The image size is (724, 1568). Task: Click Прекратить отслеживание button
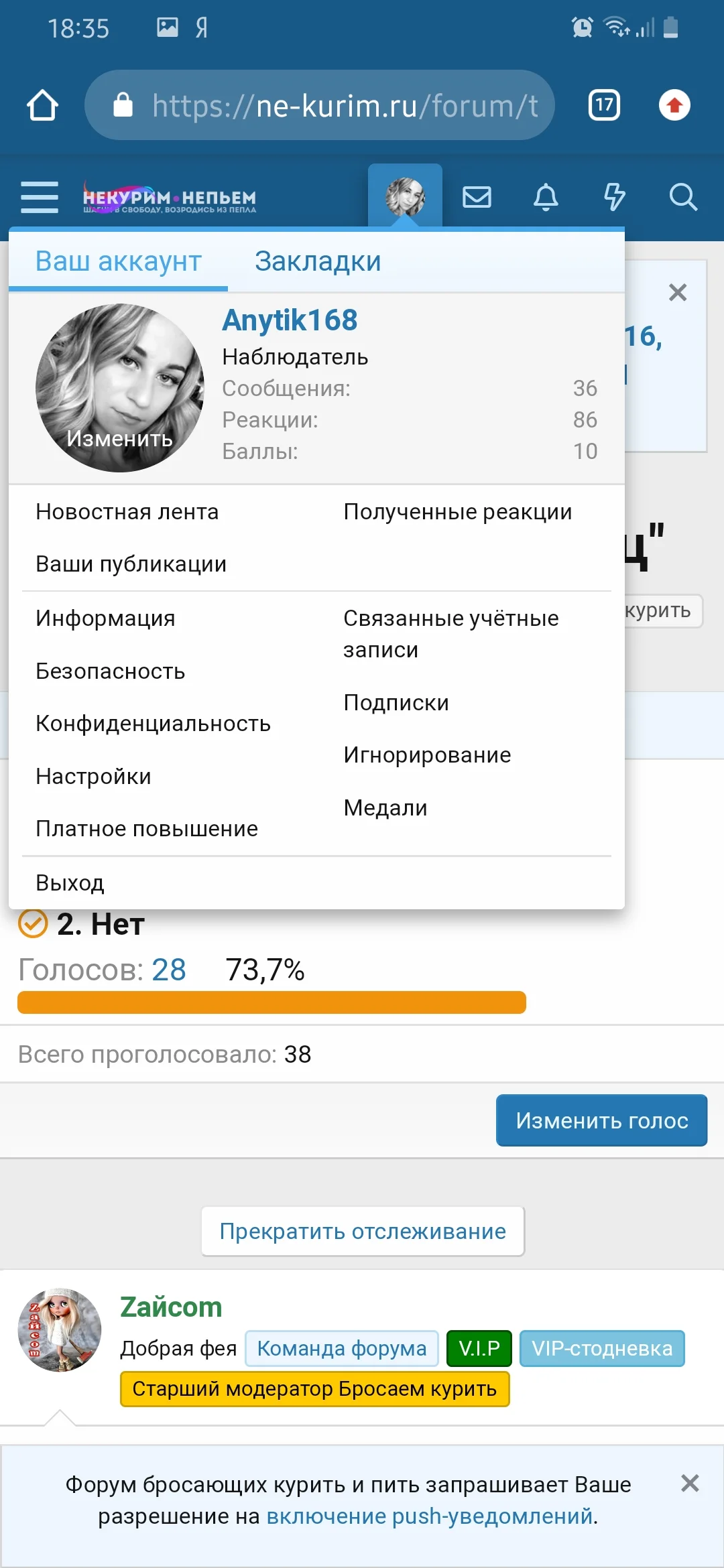[x=363, y=1232]
